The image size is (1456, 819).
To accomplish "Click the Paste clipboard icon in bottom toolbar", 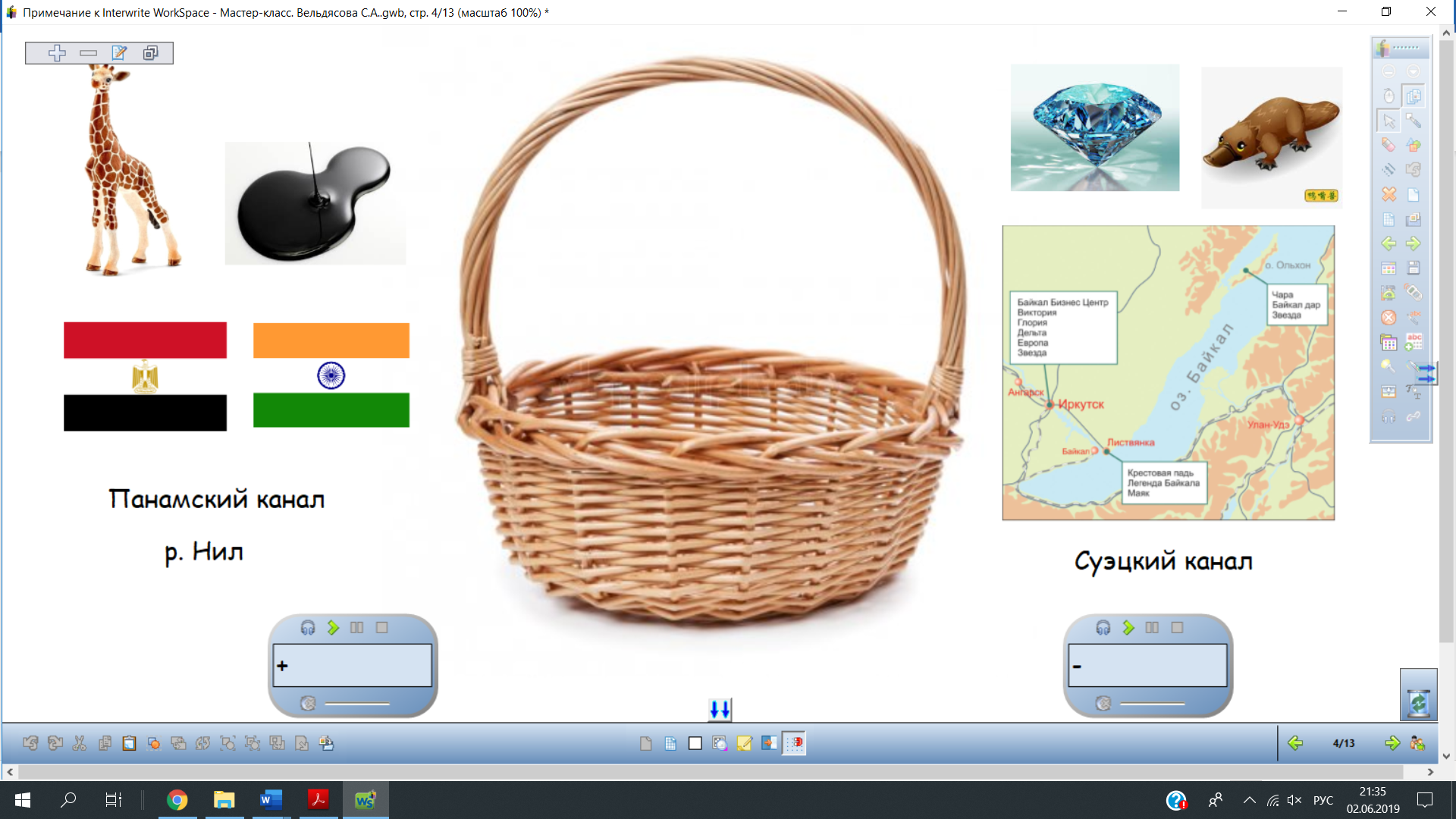I will tap(129, 743).
